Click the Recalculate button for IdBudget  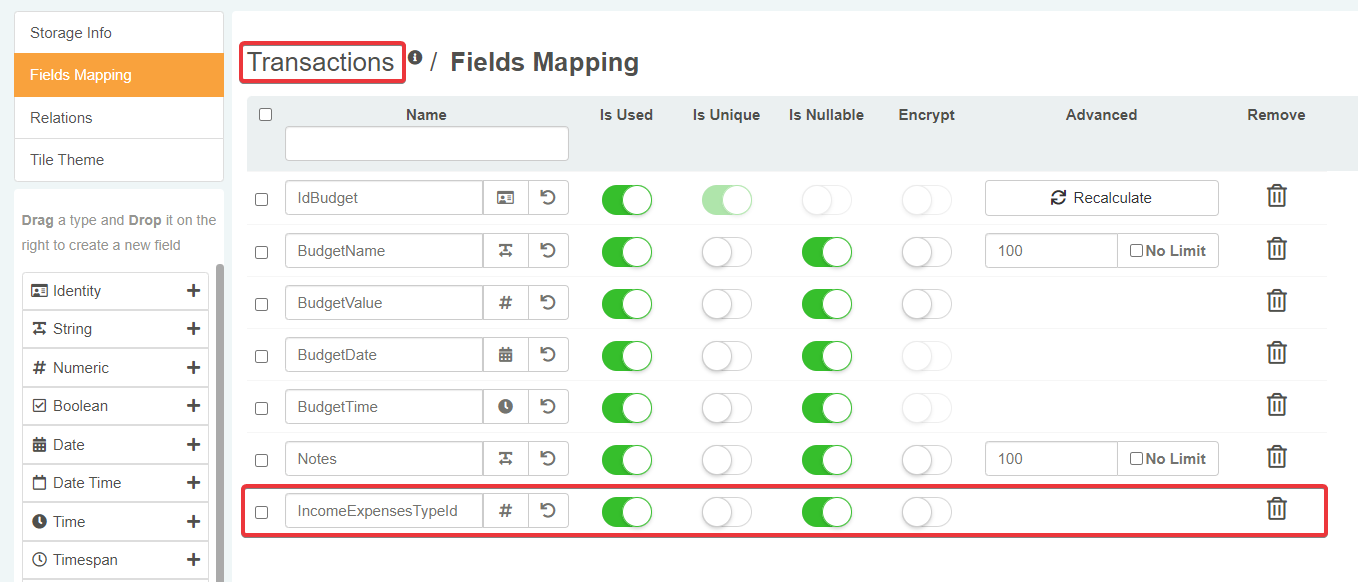(x=1101, y=198)
